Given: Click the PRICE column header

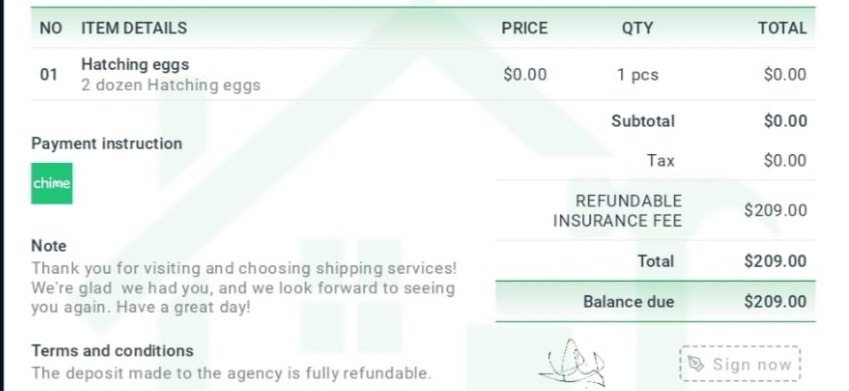Looking at the screenshot, I should pyautogui.click(x=524, y=28).
